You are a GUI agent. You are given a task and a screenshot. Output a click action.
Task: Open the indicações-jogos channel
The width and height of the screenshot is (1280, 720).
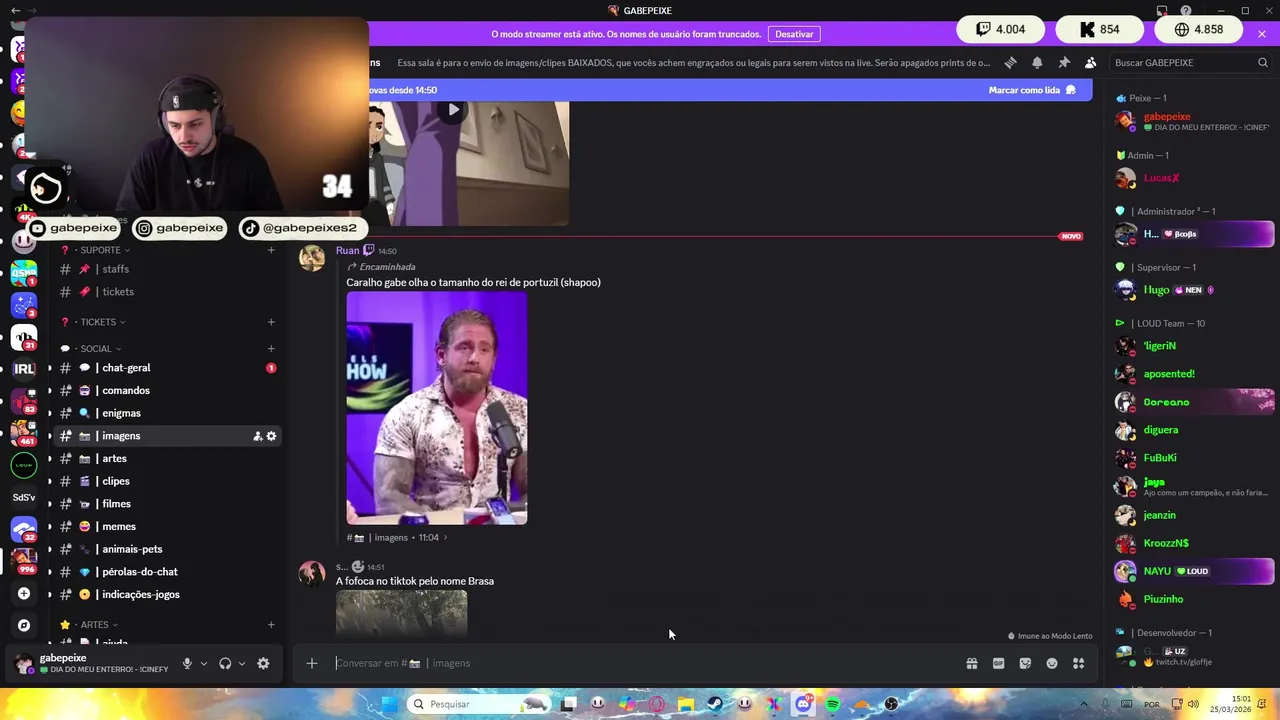pyautogui.click(x=167, y=595)
